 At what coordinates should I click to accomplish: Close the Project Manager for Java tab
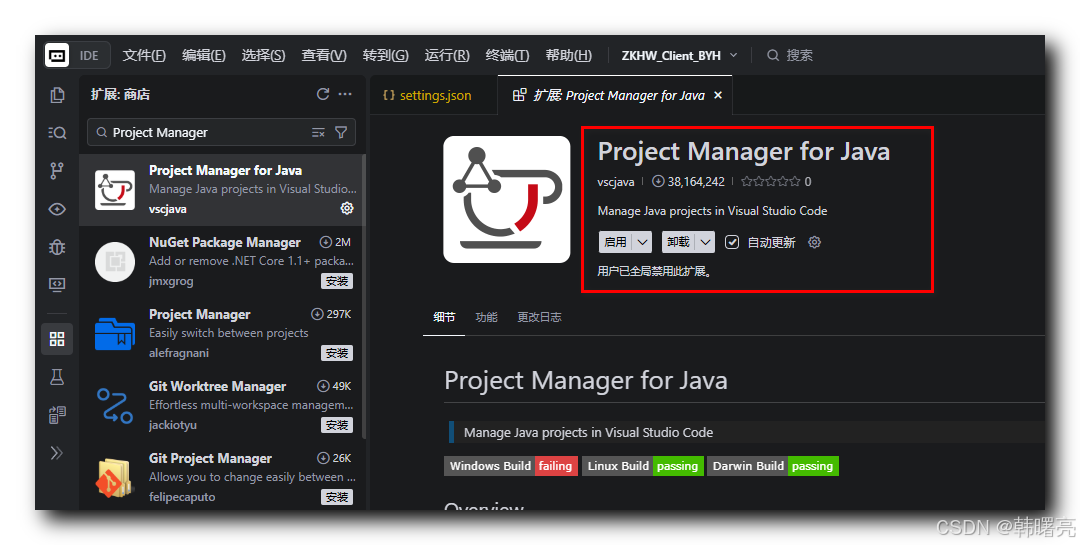(718, 95)
